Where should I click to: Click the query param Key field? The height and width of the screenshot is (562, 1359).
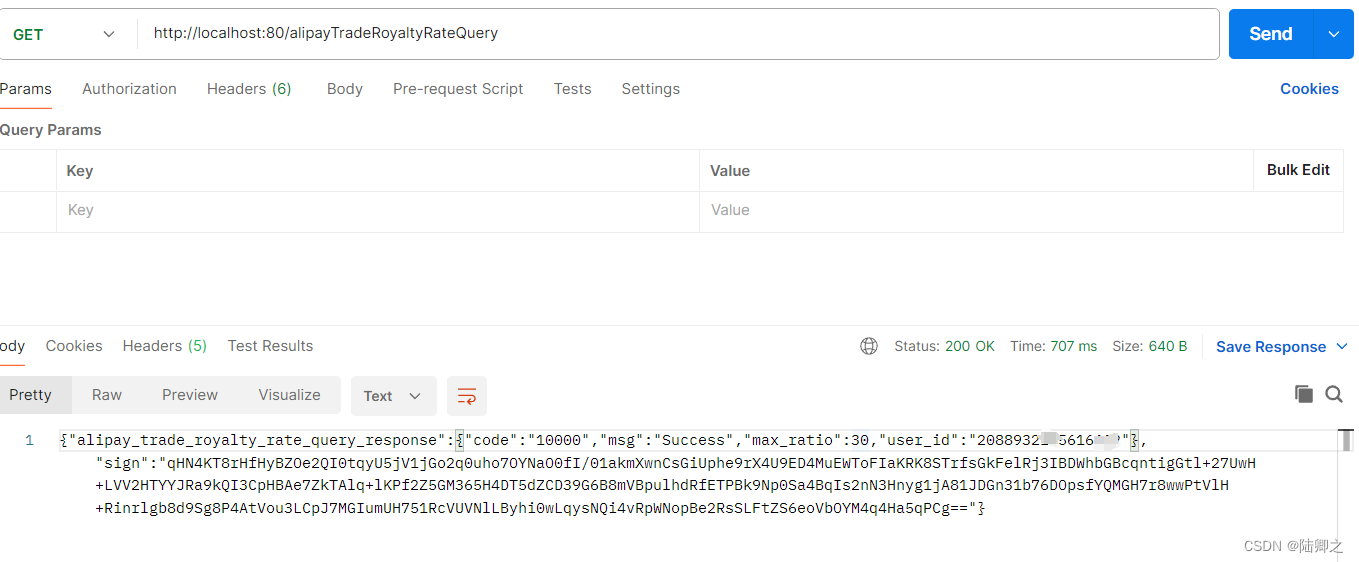378,211
